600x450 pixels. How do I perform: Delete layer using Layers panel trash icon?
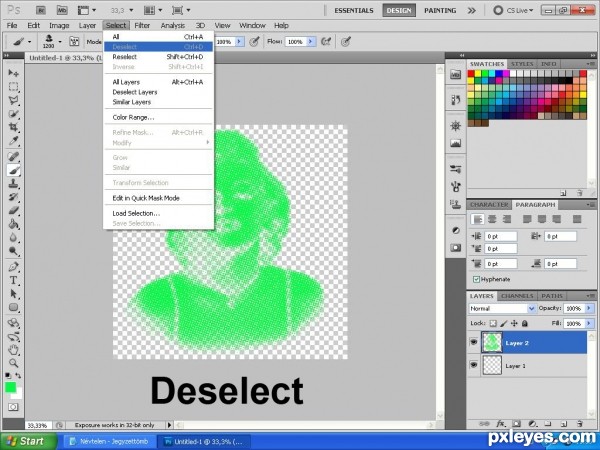(580, 424)
